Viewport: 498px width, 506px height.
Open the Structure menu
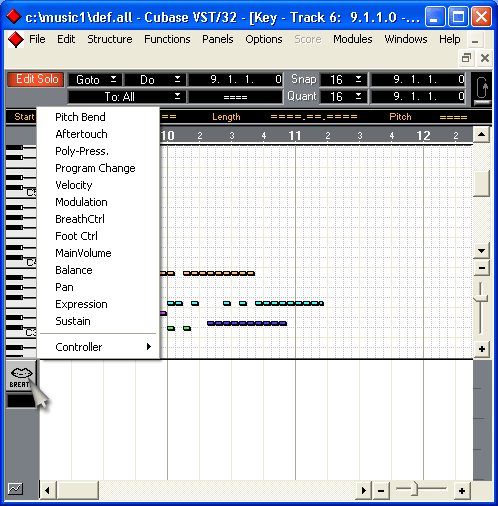(x=110, y=39)
